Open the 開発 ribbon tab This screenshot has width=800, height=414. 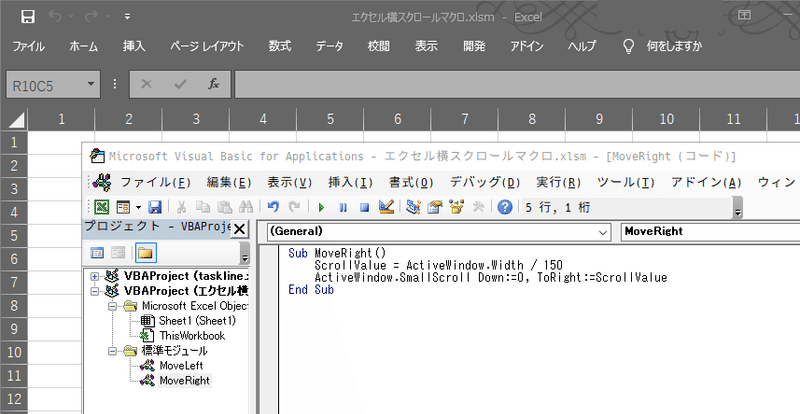pos(474,46)
